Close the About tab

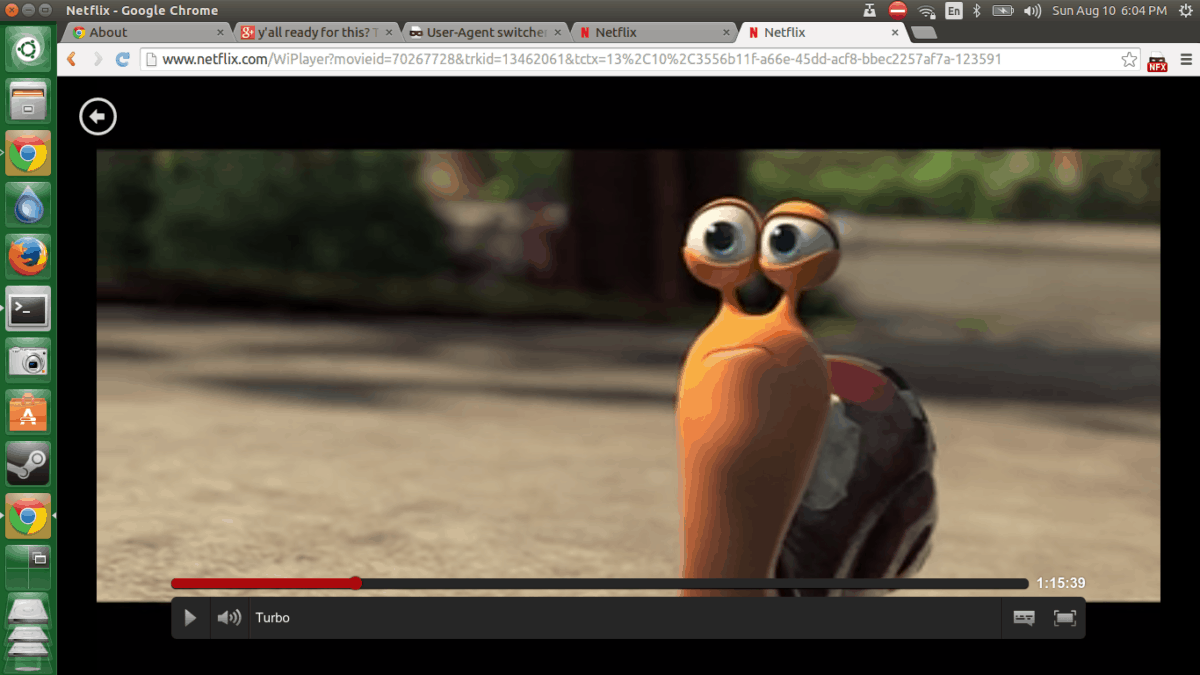coord(220,32)
